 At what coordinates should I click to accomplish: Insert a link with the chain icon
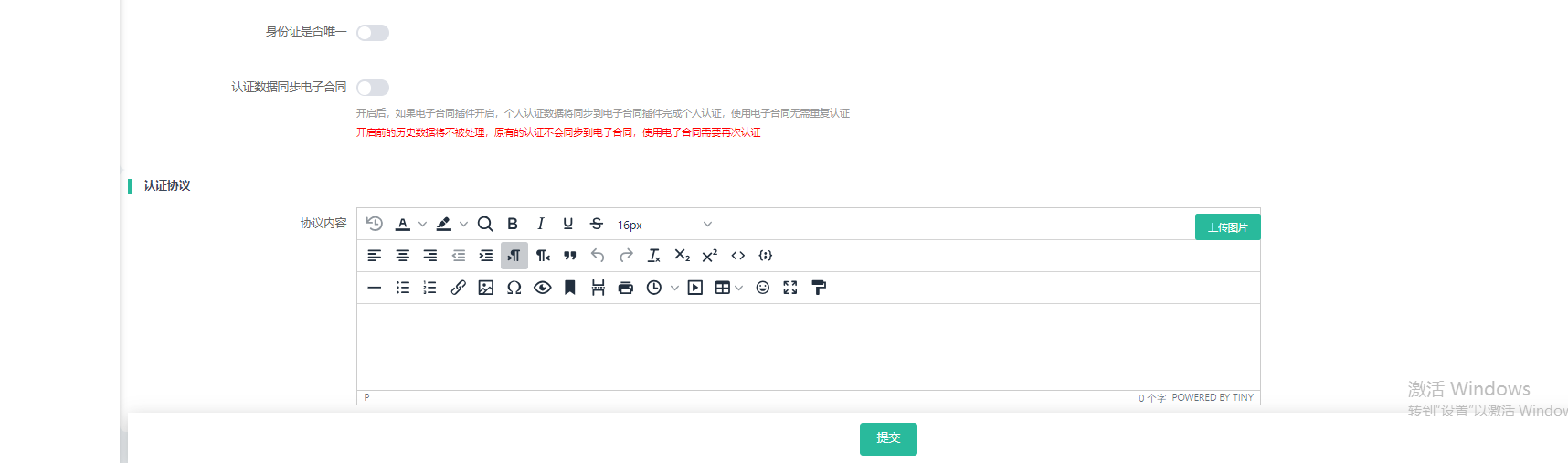coord(459,288)
